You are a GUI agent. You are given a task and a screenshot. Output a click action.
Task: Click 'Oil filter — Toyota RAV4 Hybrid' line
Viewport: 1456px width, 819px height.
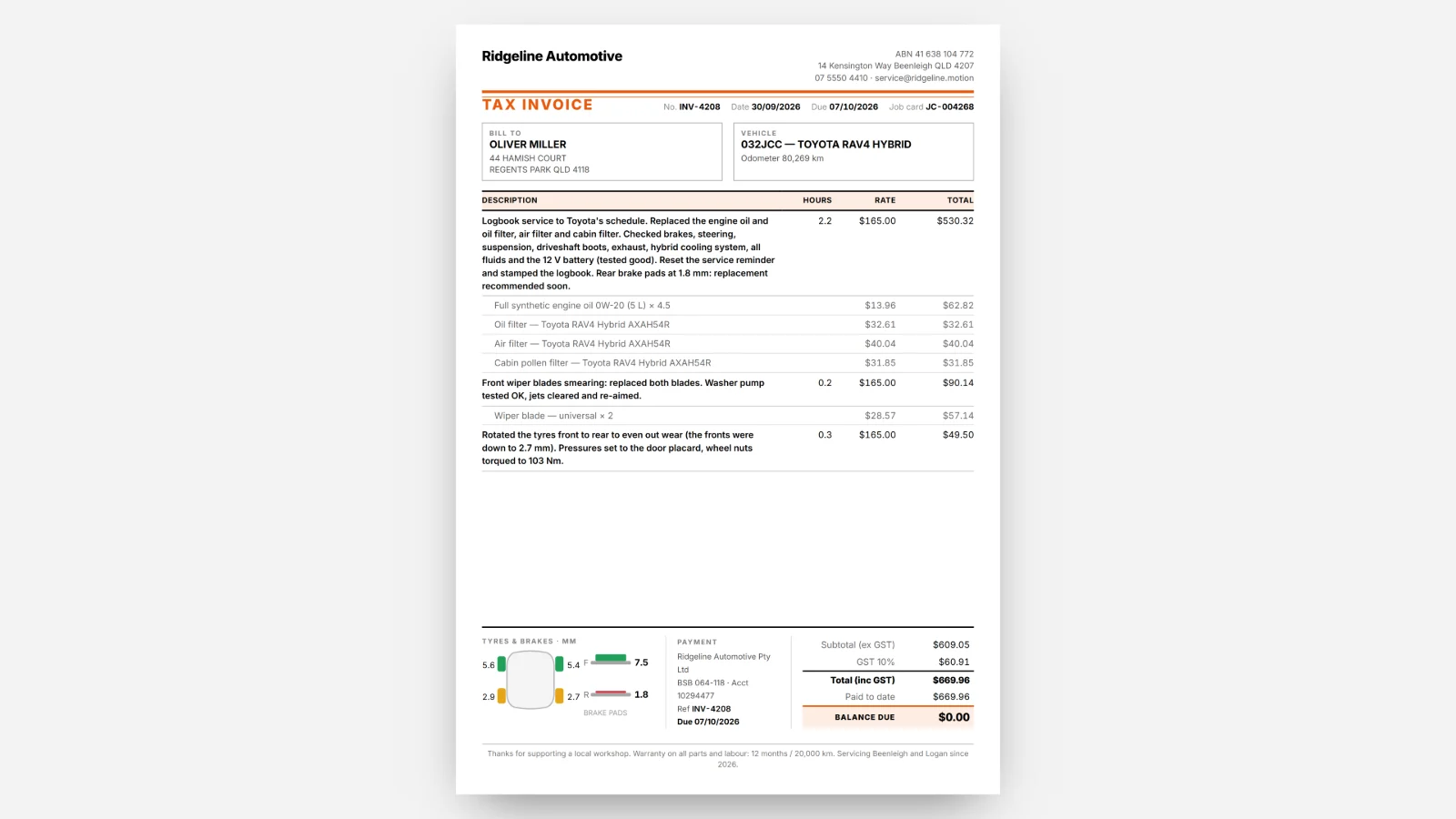click(582, 325)
